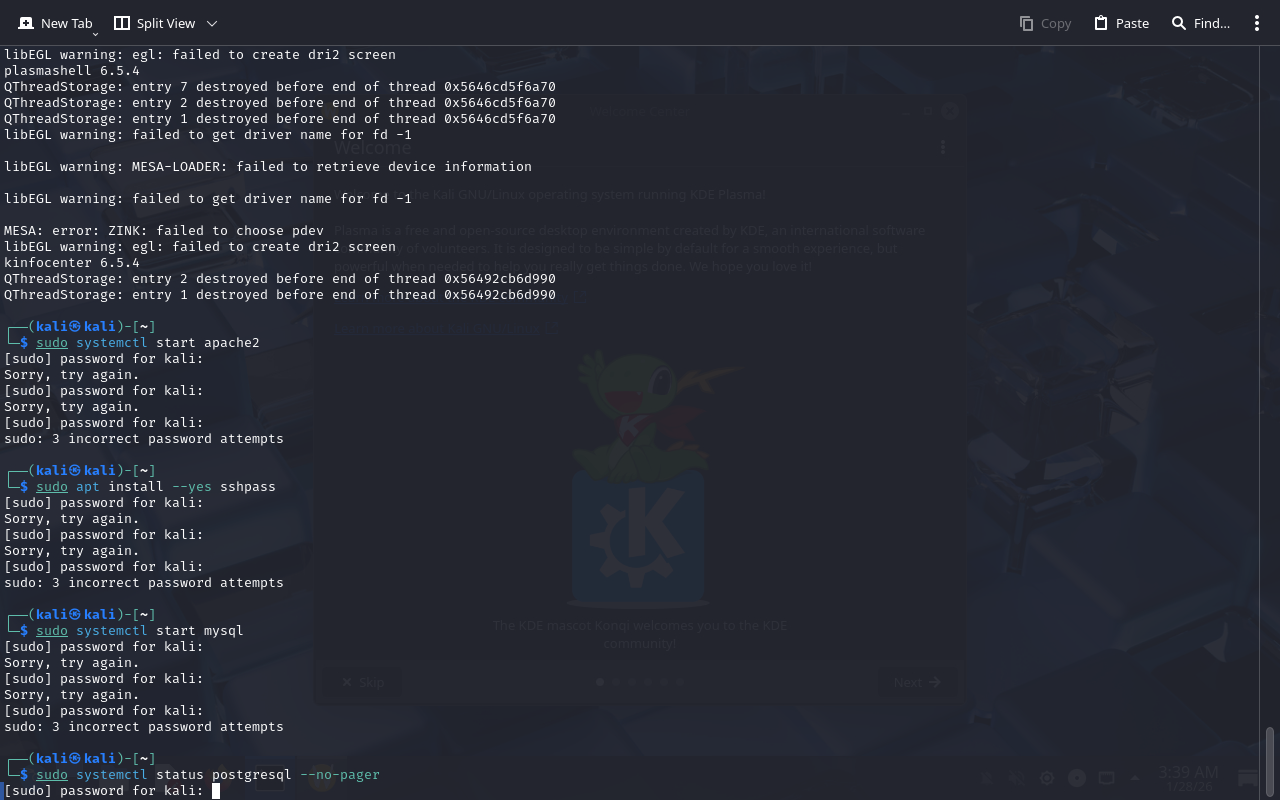Open a new terminal tab
1280x800 pixels.
pyautogui.click(x=55, y=23)
